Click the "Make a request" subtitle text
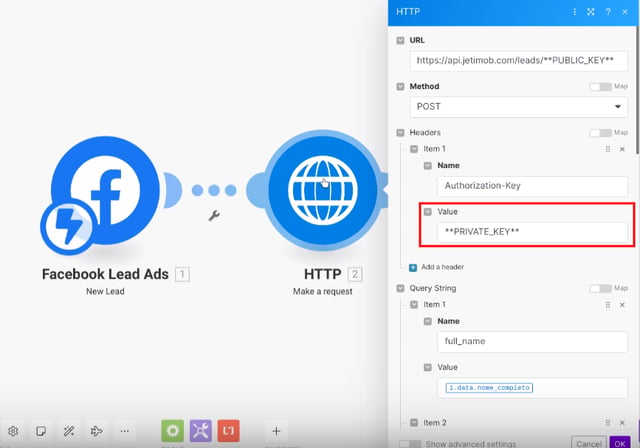 click(x=322, y=291)
